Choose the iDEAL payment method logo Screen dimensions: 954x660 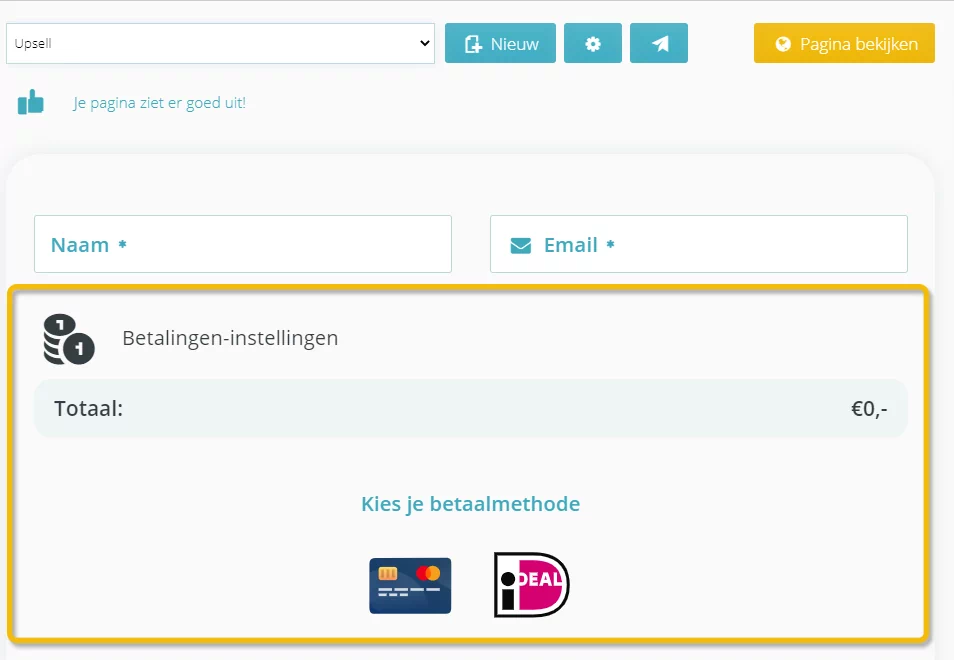(531, 585)
